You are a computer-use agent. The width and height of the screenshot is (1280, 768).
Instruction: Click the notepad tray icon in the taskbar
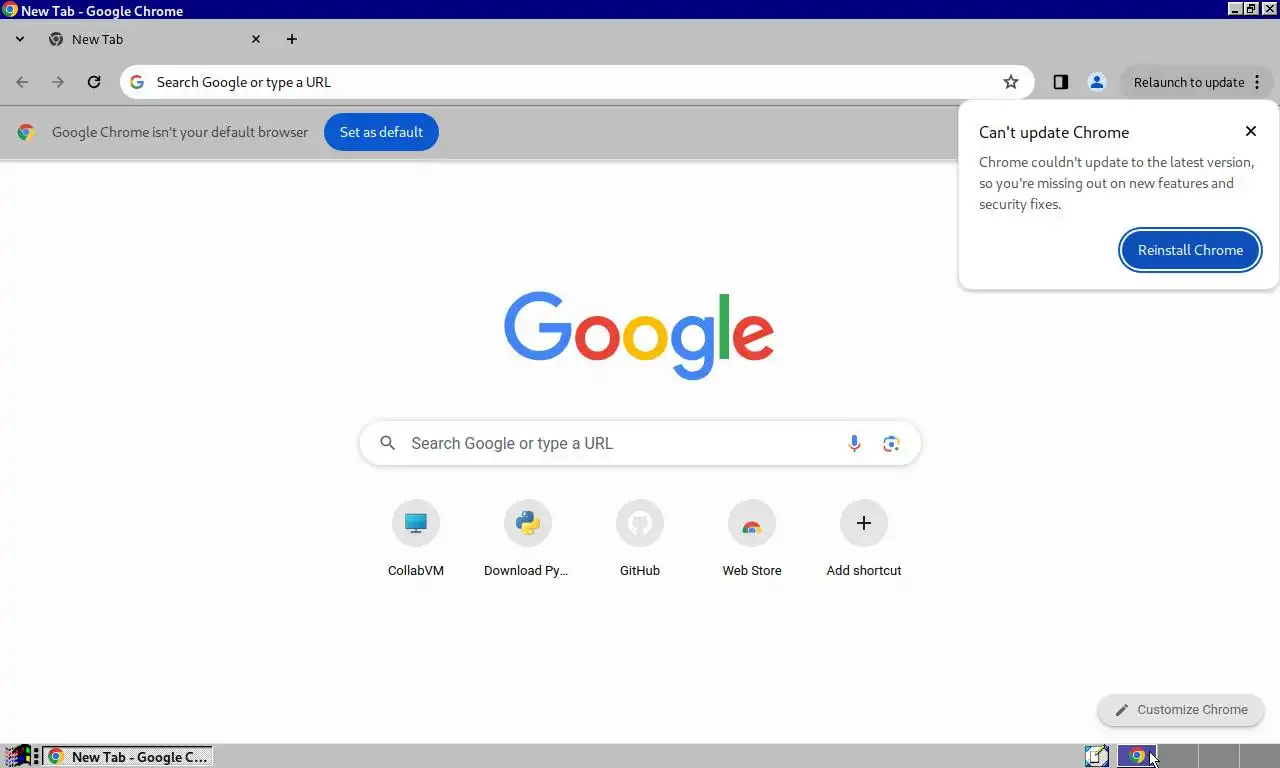click(1097, 757)
